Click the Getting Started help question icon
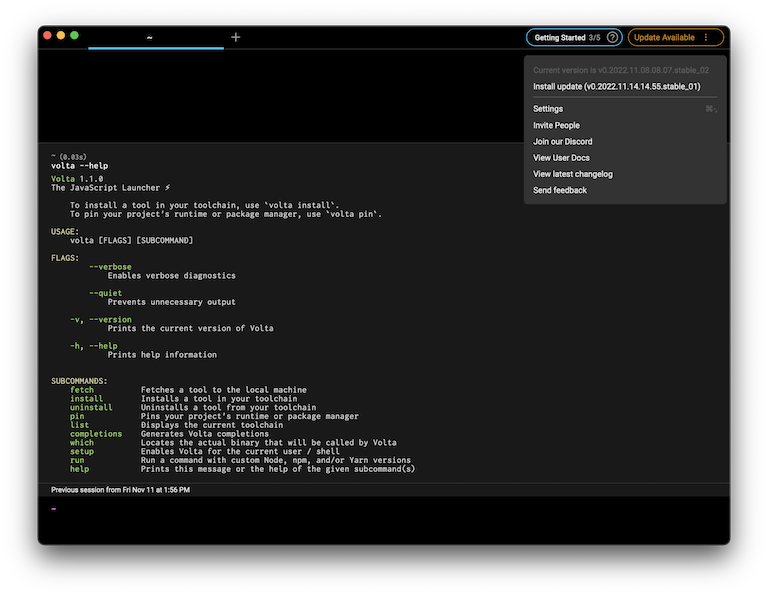Viewport: 768px width, 595px height. (x=612, y=37)
